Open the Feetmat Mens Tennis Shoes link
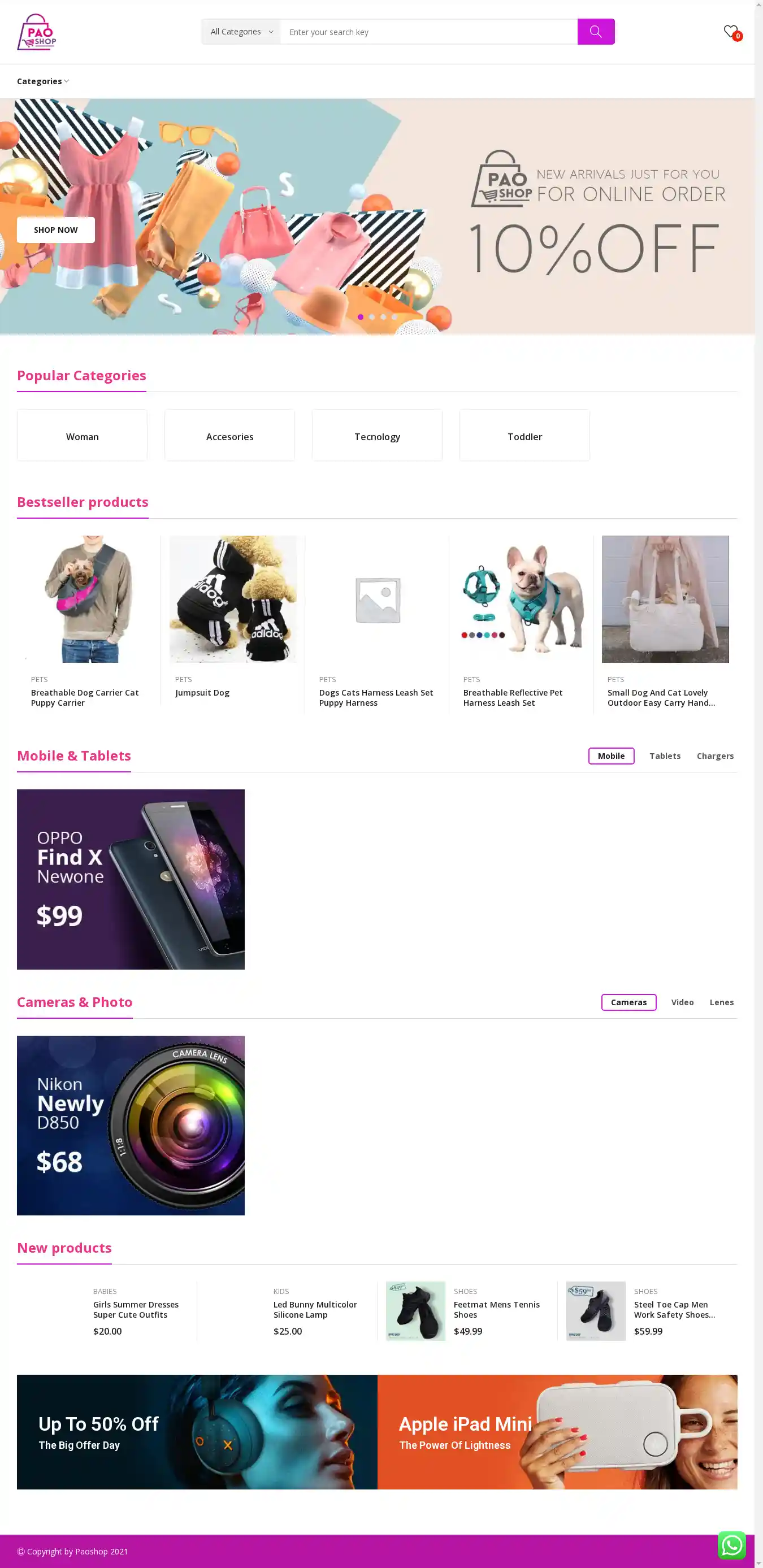Image resolution: width=763 pixels, height=1568 pixels. click(x=496, y=1309)
